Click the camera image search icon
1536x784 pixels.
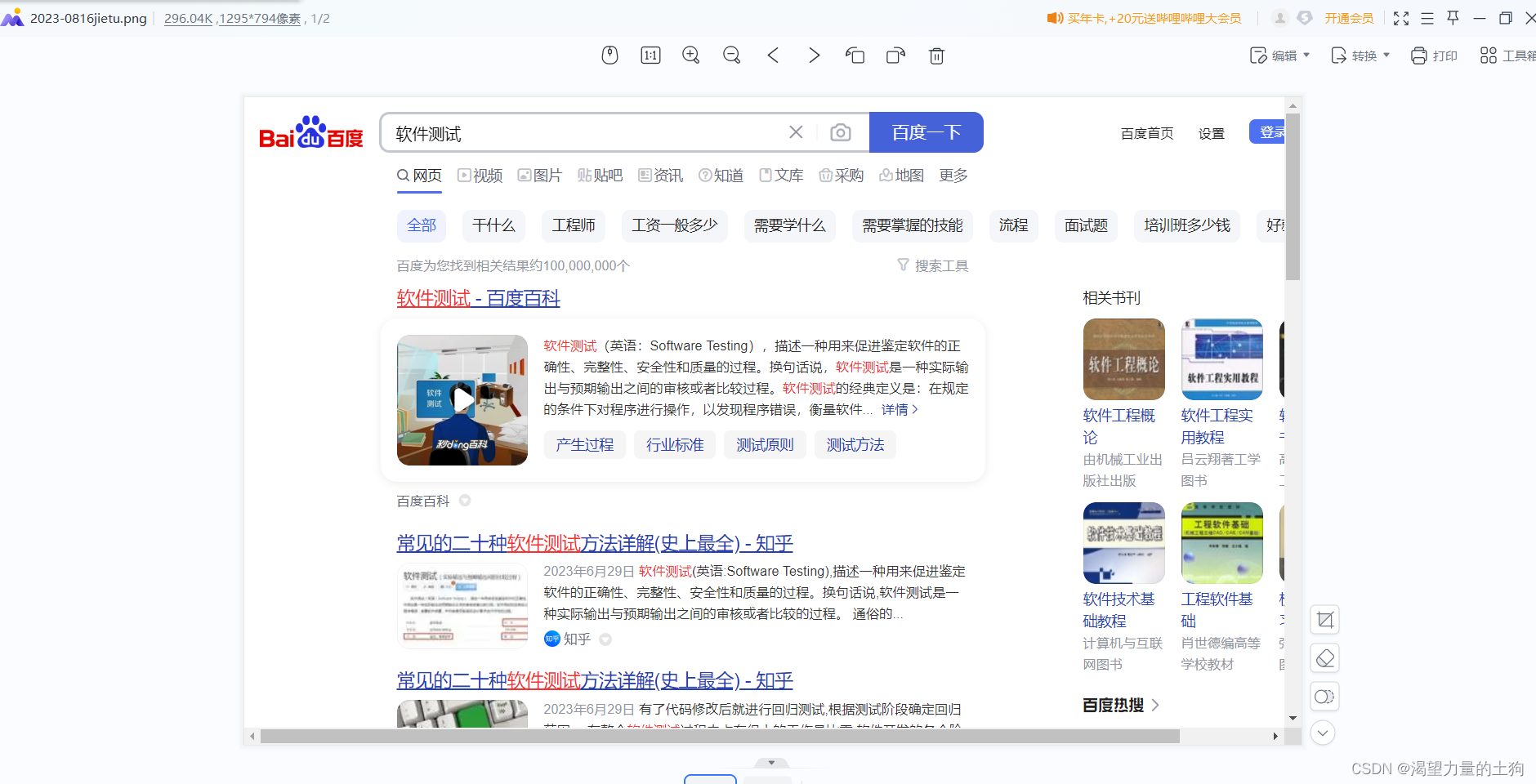(841, 132)
